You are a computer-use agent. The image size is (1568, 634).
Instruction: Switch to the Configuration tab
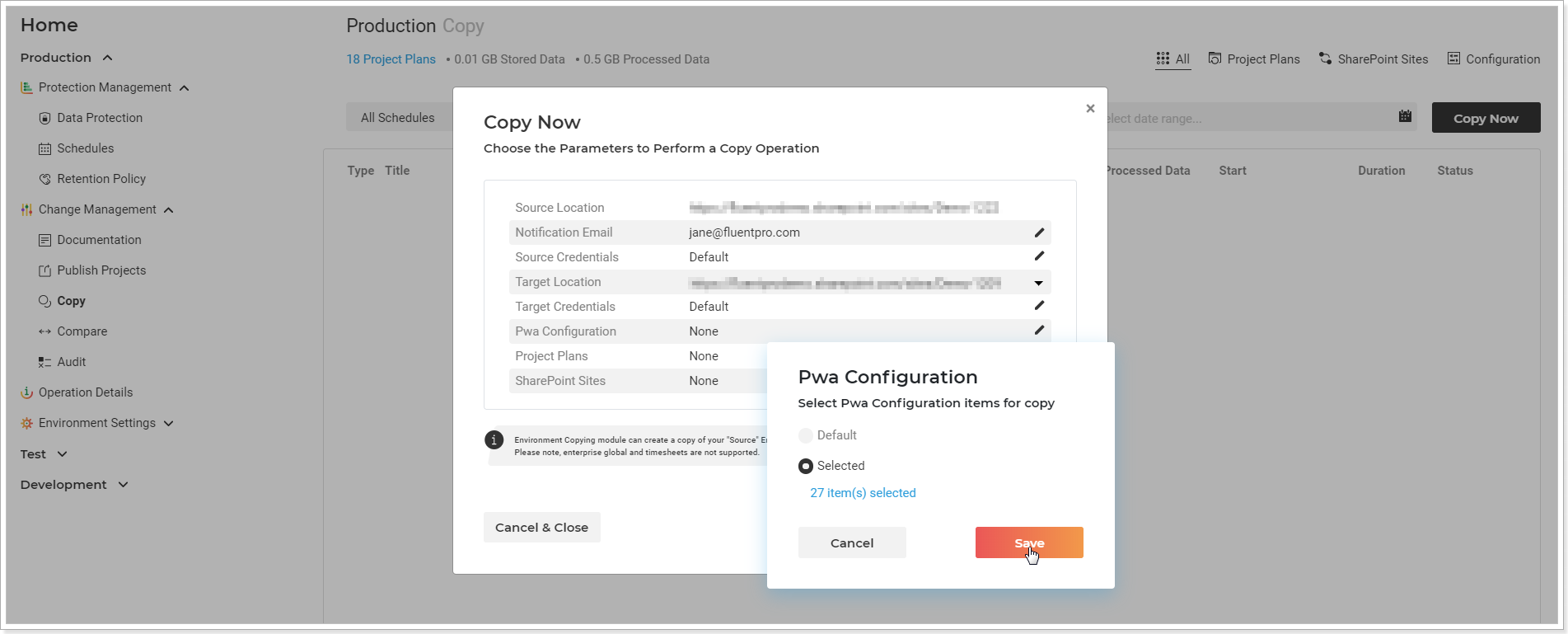coord(1494,59)
